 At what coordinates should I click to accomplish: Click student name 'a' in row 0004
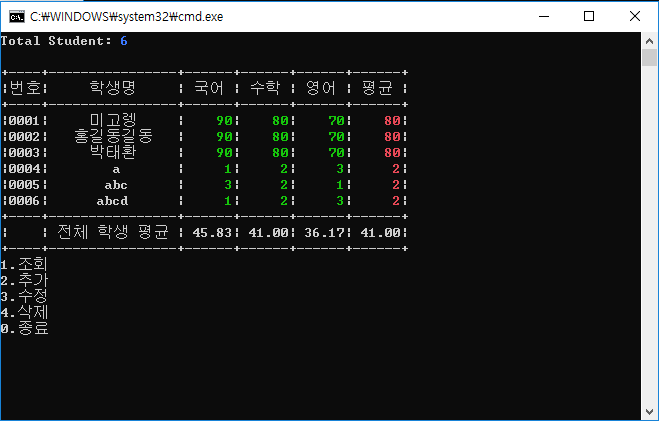pyautogui.click(x=116, y=169)
